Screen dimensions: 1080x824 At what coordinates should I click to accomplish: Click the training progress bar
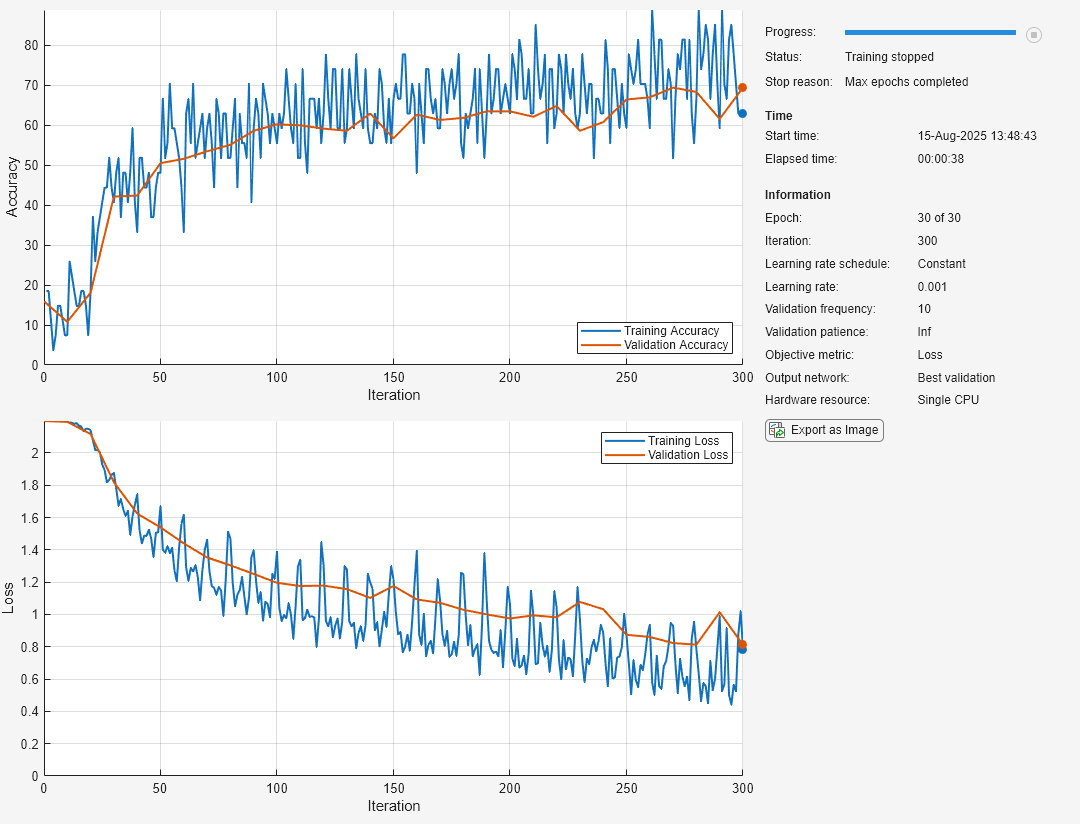pos(930,32)
